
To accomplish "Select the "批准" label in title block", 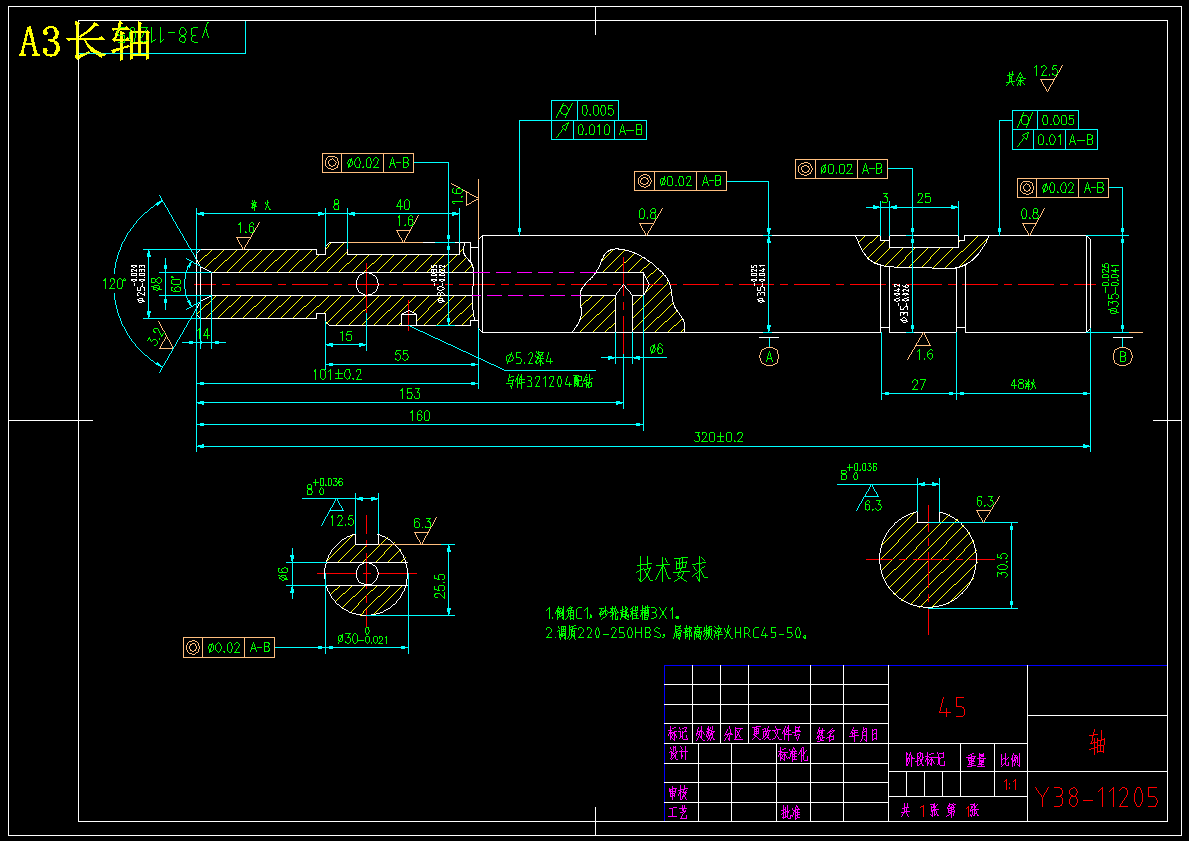I will 790,812.
